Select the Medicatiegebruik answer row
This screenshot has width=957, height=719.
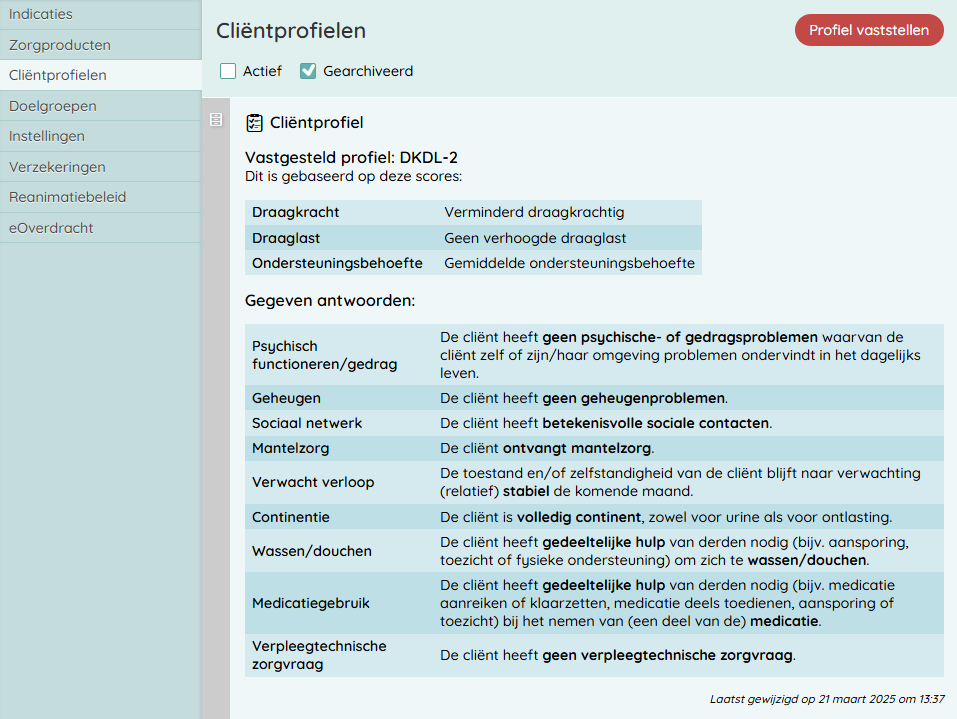pos(594,603)
